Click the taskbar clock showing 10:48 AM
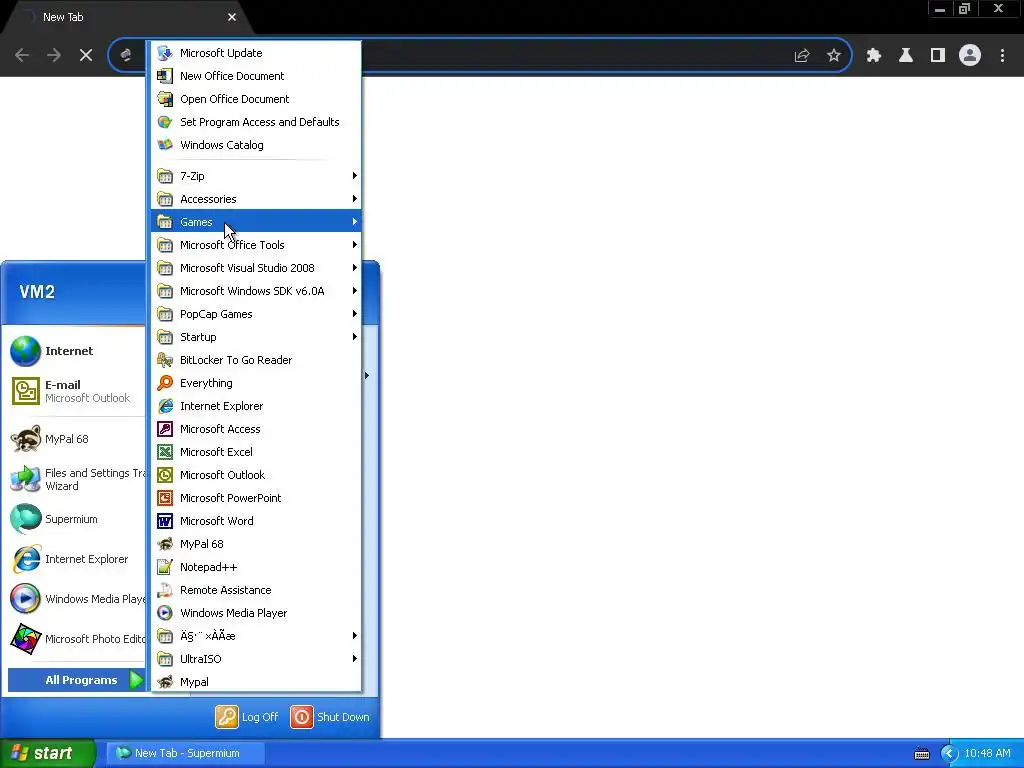 coord(987,753)
